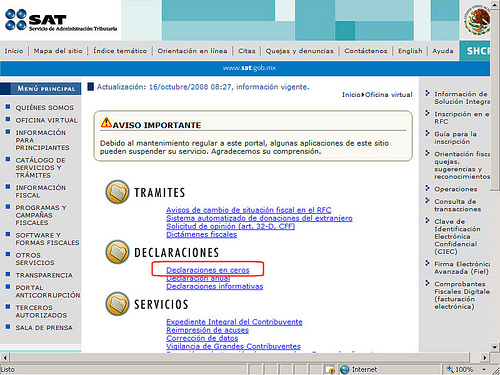Open Declaraciones informativas link

click(x=215, y=286)
